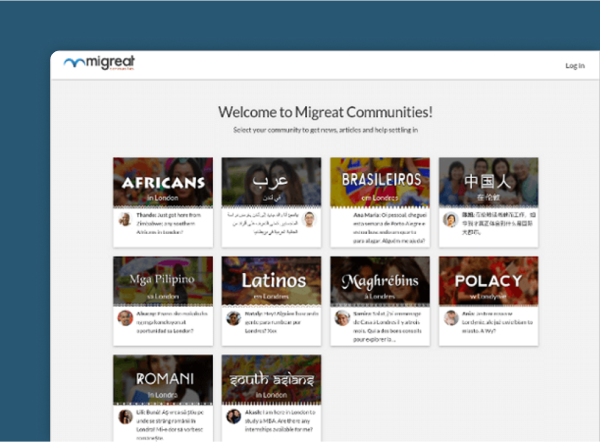600x442 pixels.
Task: Click Akash's avatar in South Asians card
Action: coord(234,416)
